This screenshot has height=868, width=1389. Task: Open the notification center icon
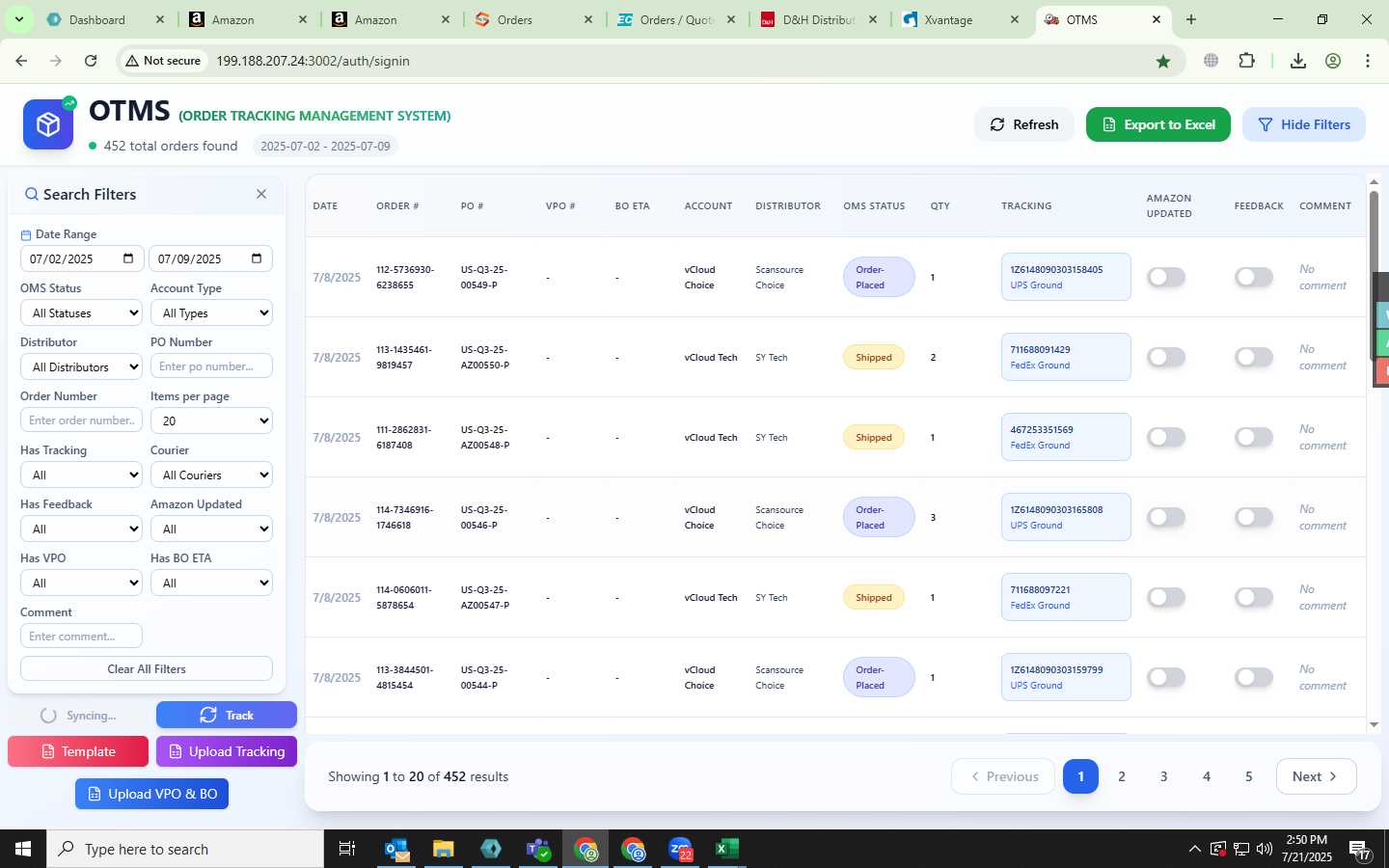(1360, 850)
